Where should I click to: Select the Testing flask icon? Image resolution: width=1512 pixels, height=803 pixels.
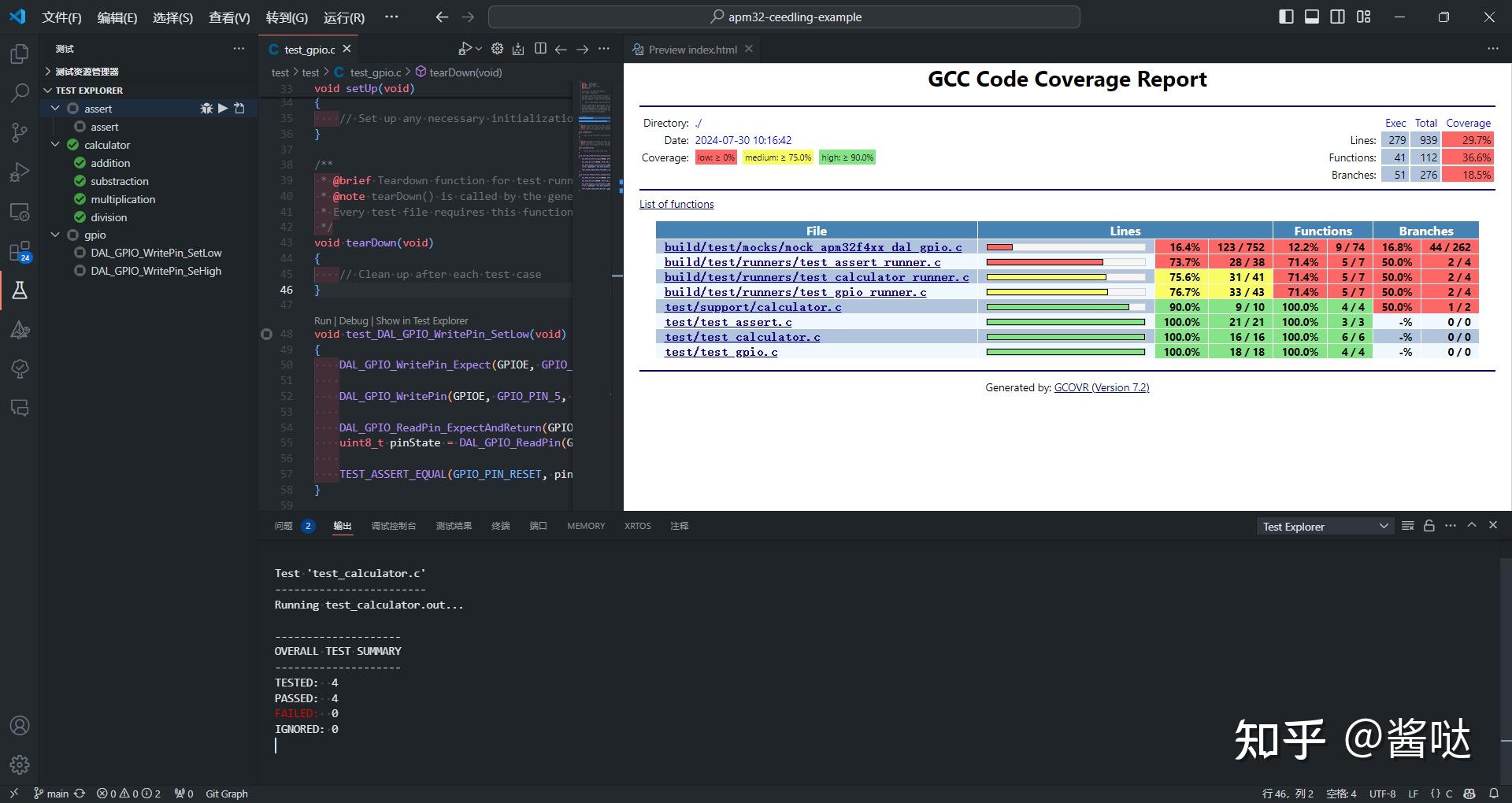20,290
